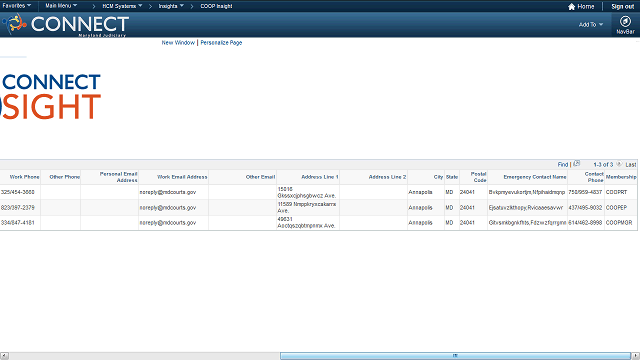
Task: Open the New Window link
Action: coord(178,42)
